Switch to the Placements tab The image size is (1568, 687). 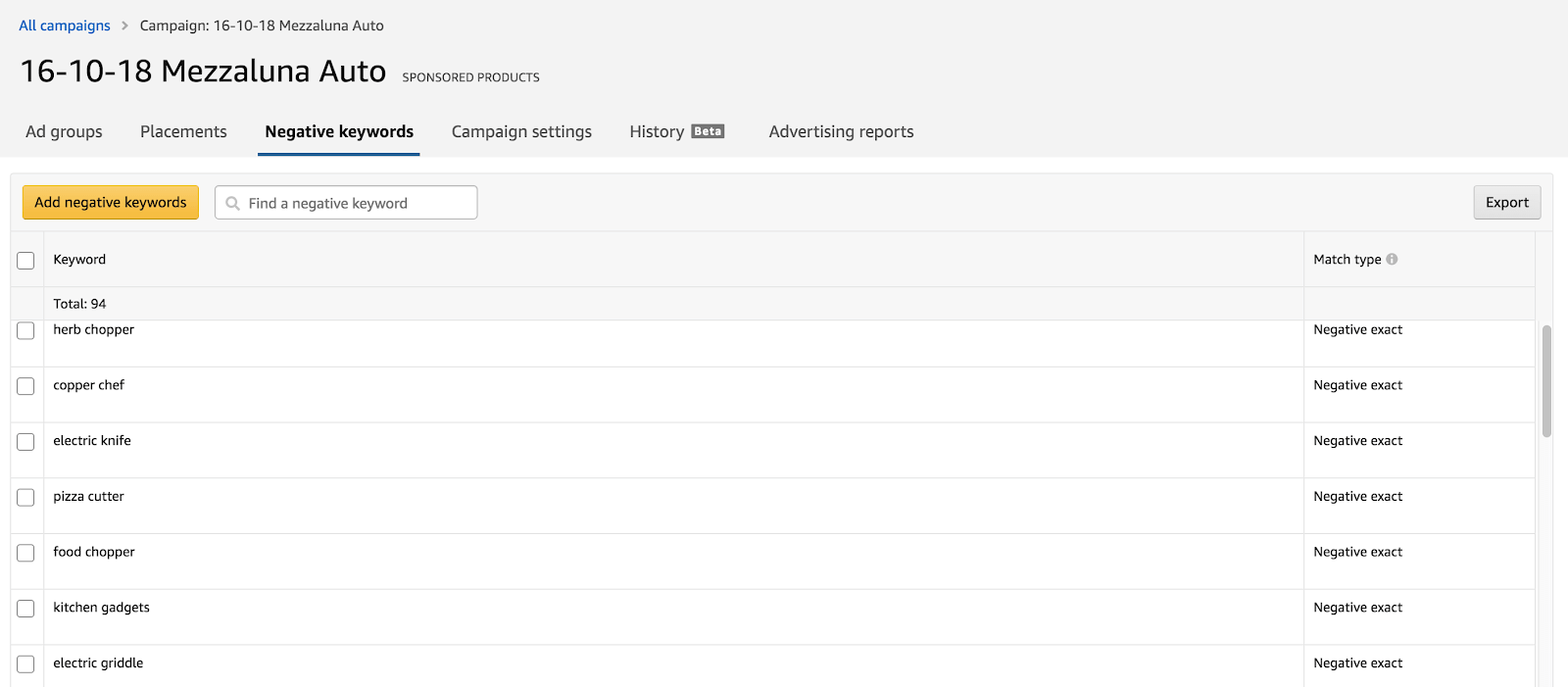coord(183,131)
